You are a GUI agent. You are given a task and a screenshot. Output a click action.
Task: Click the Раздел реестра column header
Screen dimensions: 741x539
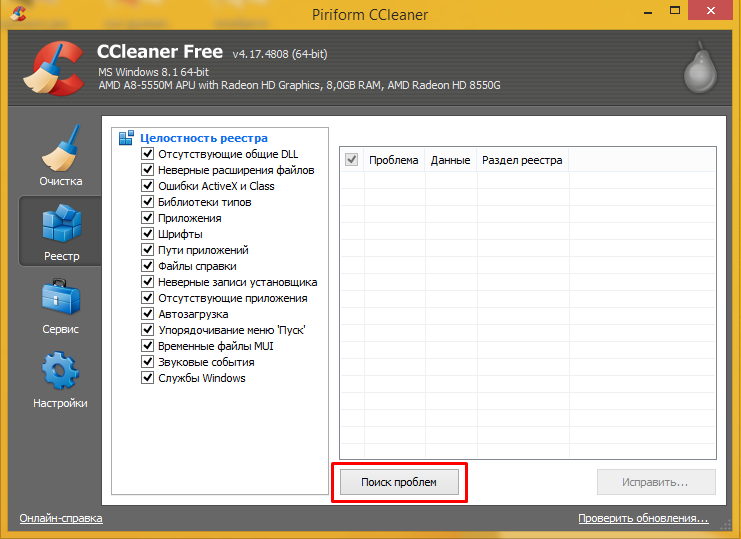click(522, 160)
